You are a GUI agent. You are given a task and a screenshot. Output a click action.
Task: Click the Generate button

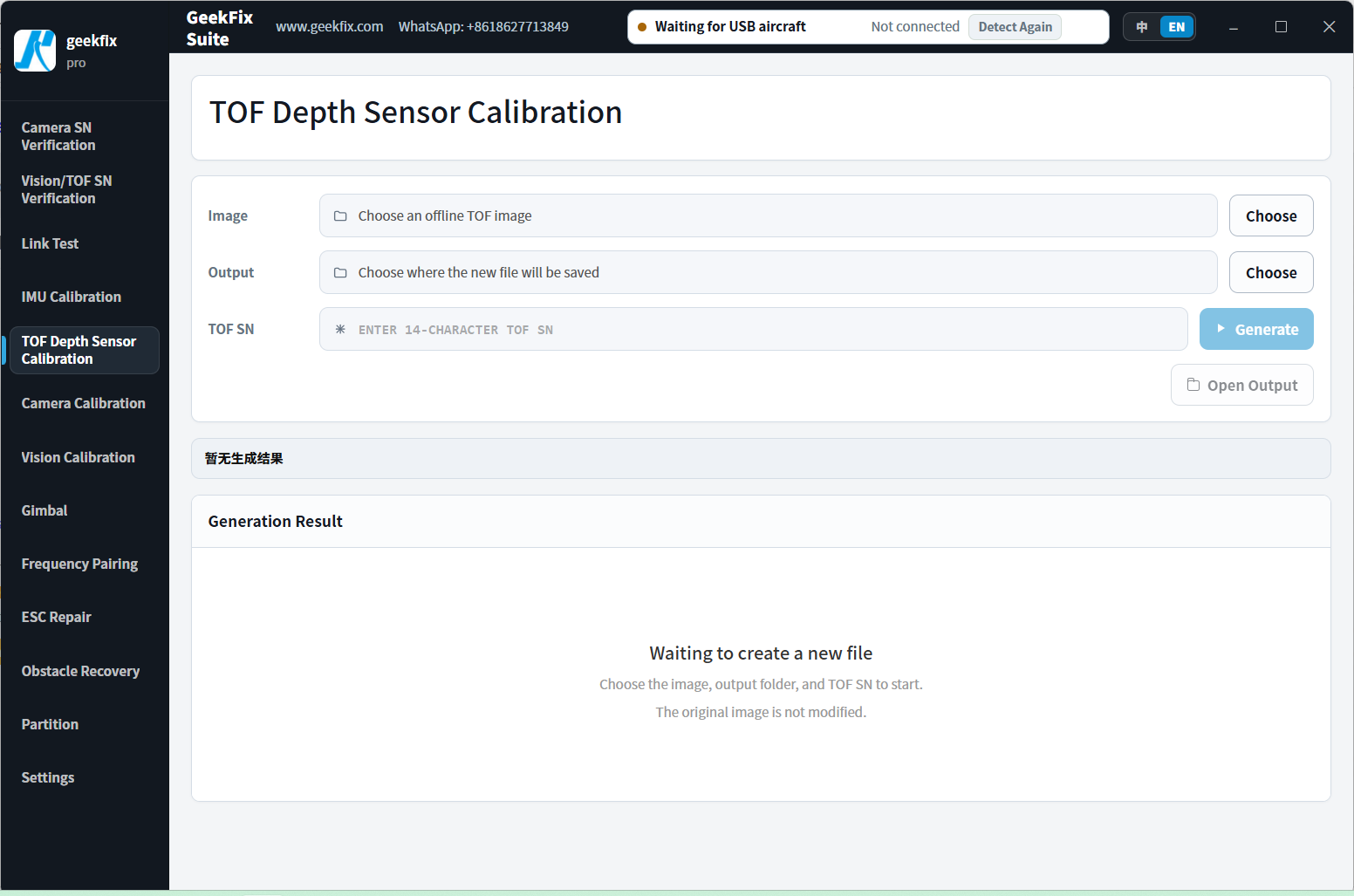tap(1256, 330)
